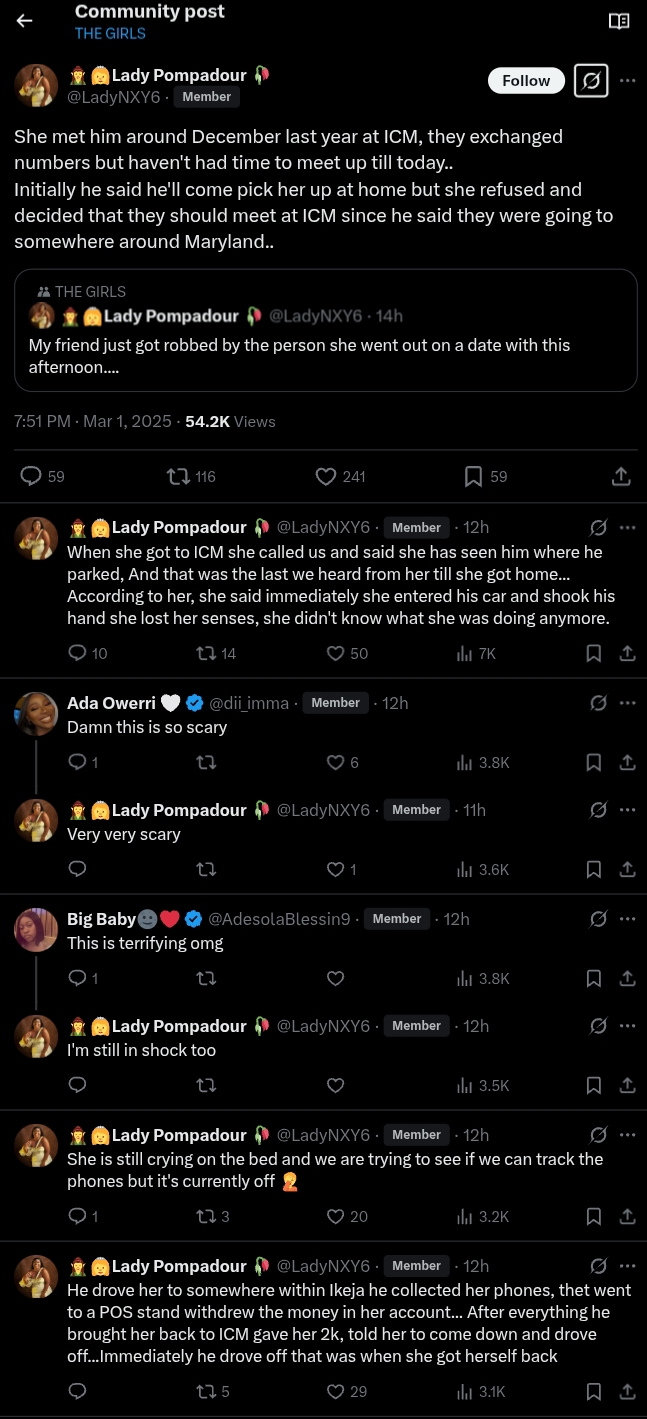This screenshot has width=647, height=1419.
Task: Open reader view book icon
Action: coord(619,21)
